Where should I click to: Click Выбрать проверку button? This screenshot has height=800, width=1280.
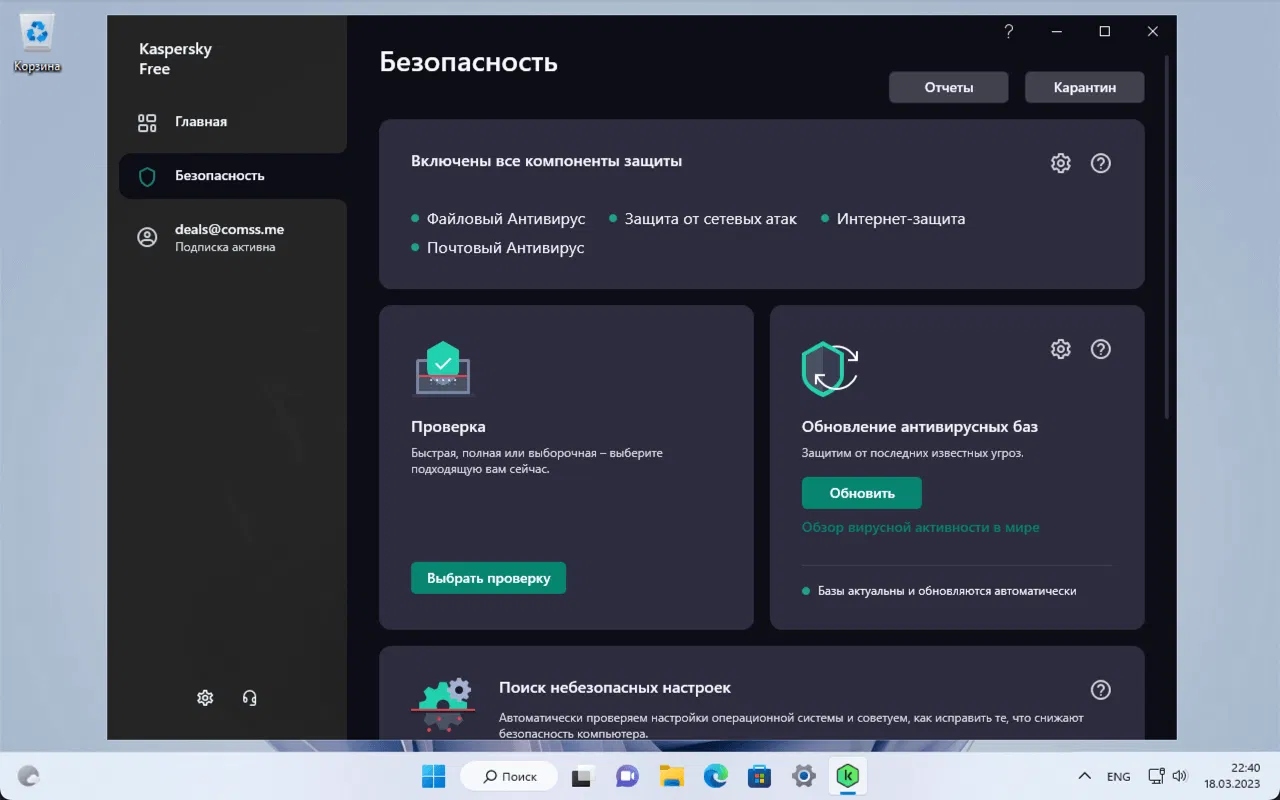pos(488,578)
